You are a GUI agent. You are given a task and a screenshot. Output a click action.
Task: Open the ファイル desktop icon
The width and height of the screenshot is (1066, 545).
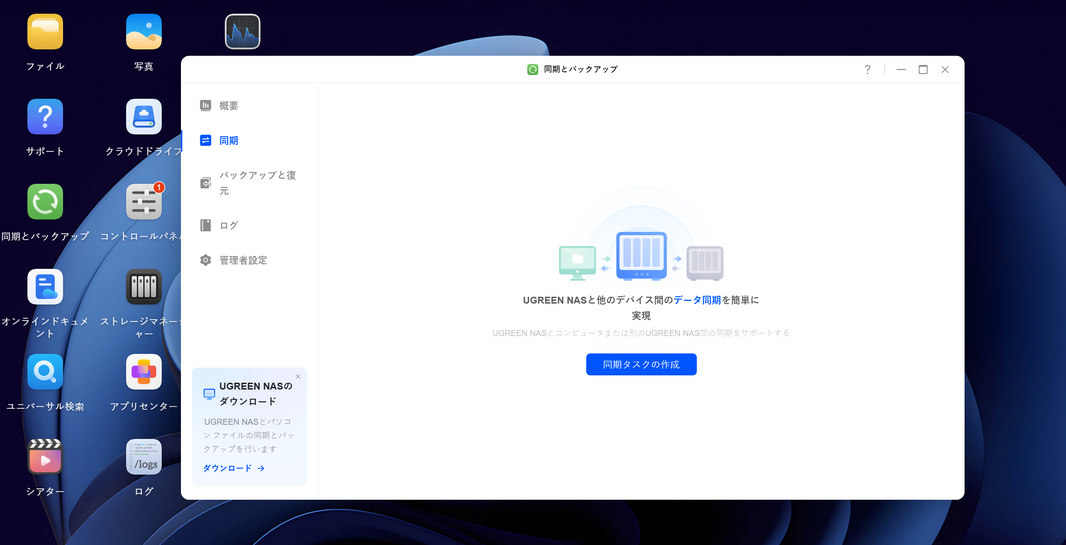[x=45, y=32]
